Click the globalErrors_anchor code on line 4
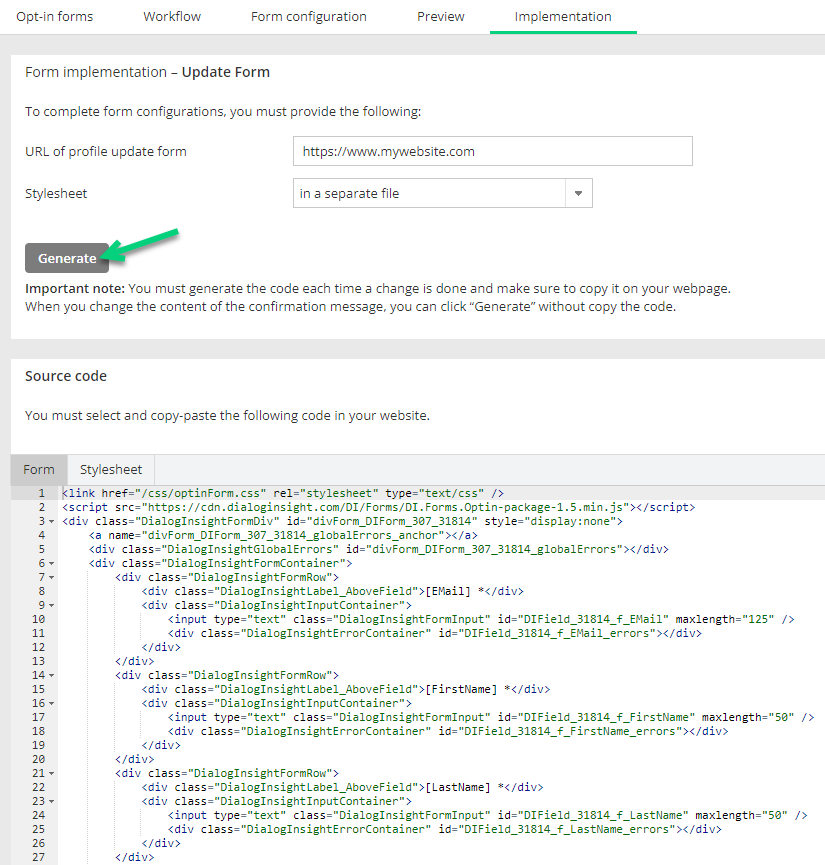The width and height of the screenshot is (825, 865). coord(283,535)
